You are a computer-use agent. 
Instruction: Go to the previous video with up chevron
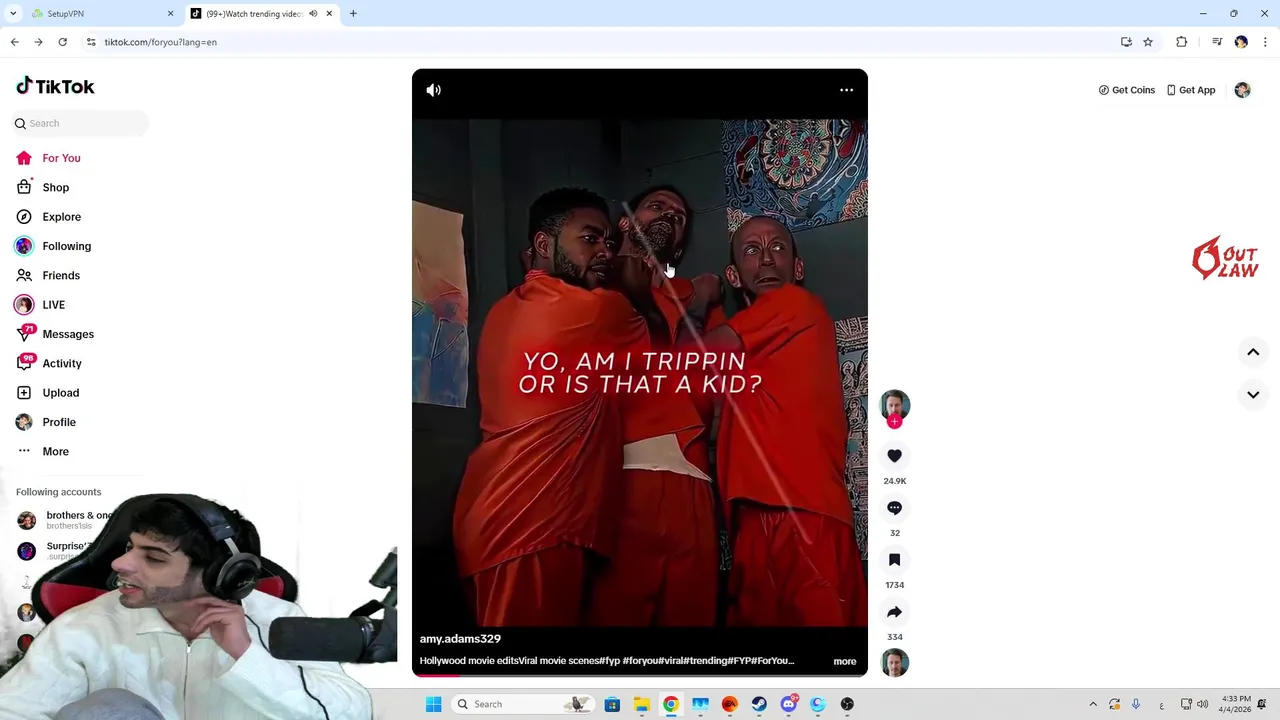tap(1253, 352)
